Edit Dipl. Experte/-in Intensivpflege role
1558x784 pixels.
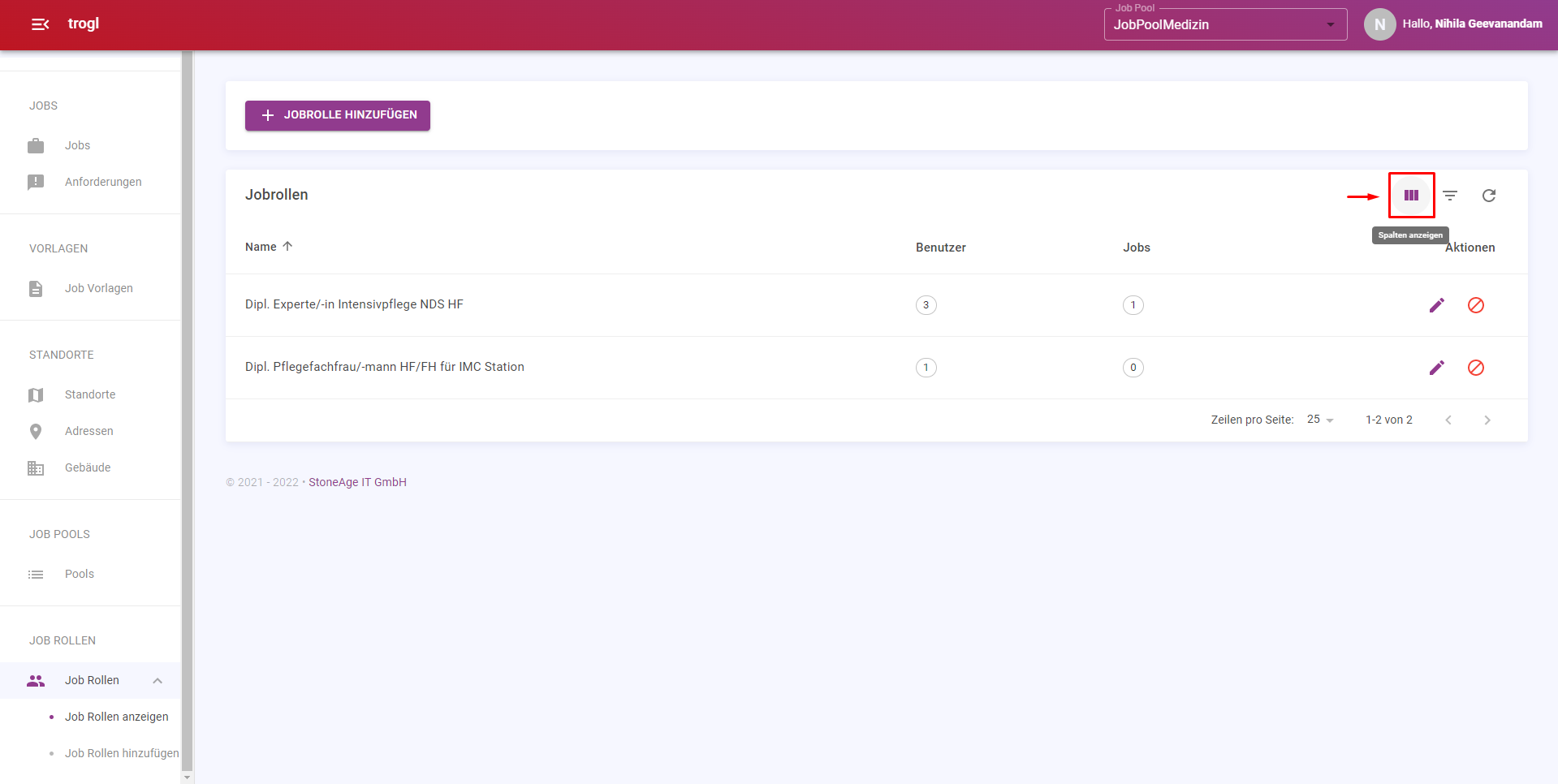[x=1437, y=305]
